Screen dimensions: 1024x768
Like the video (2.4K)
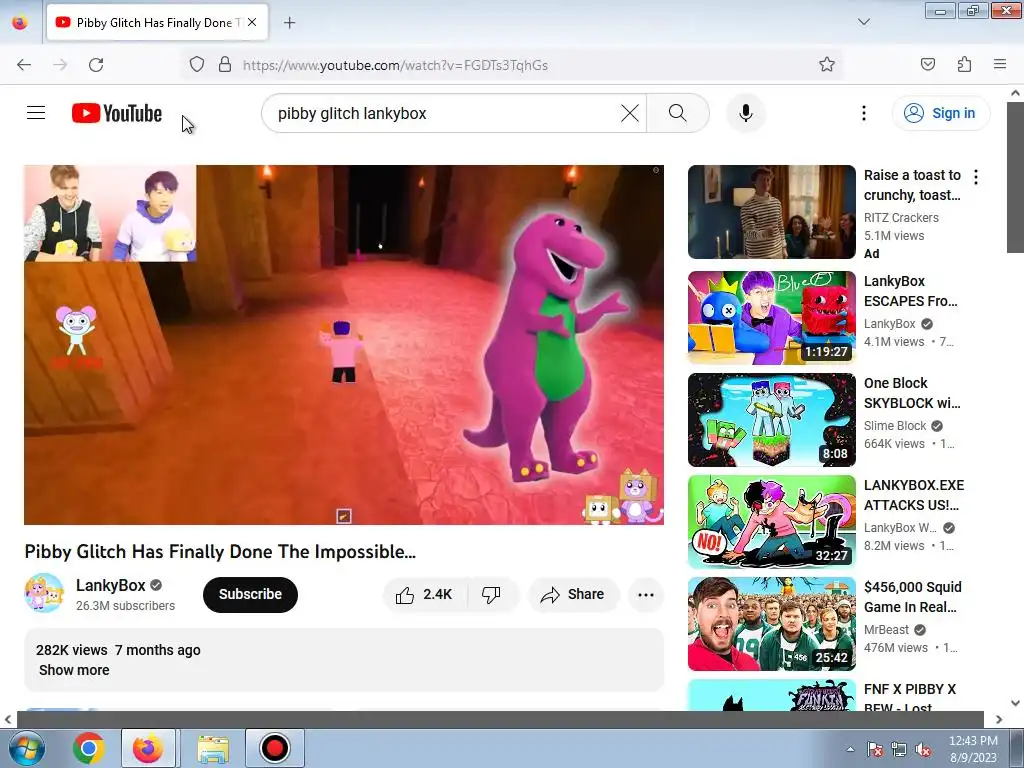pos(424,594)
